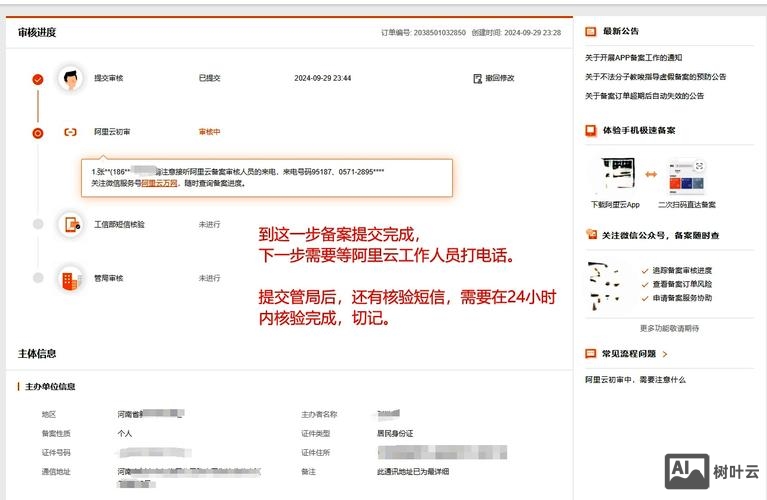This screenshot has width=767, height=500.
Task: Click the 居民身份证 value of 证件类型
Action: (x=395, y=433)
